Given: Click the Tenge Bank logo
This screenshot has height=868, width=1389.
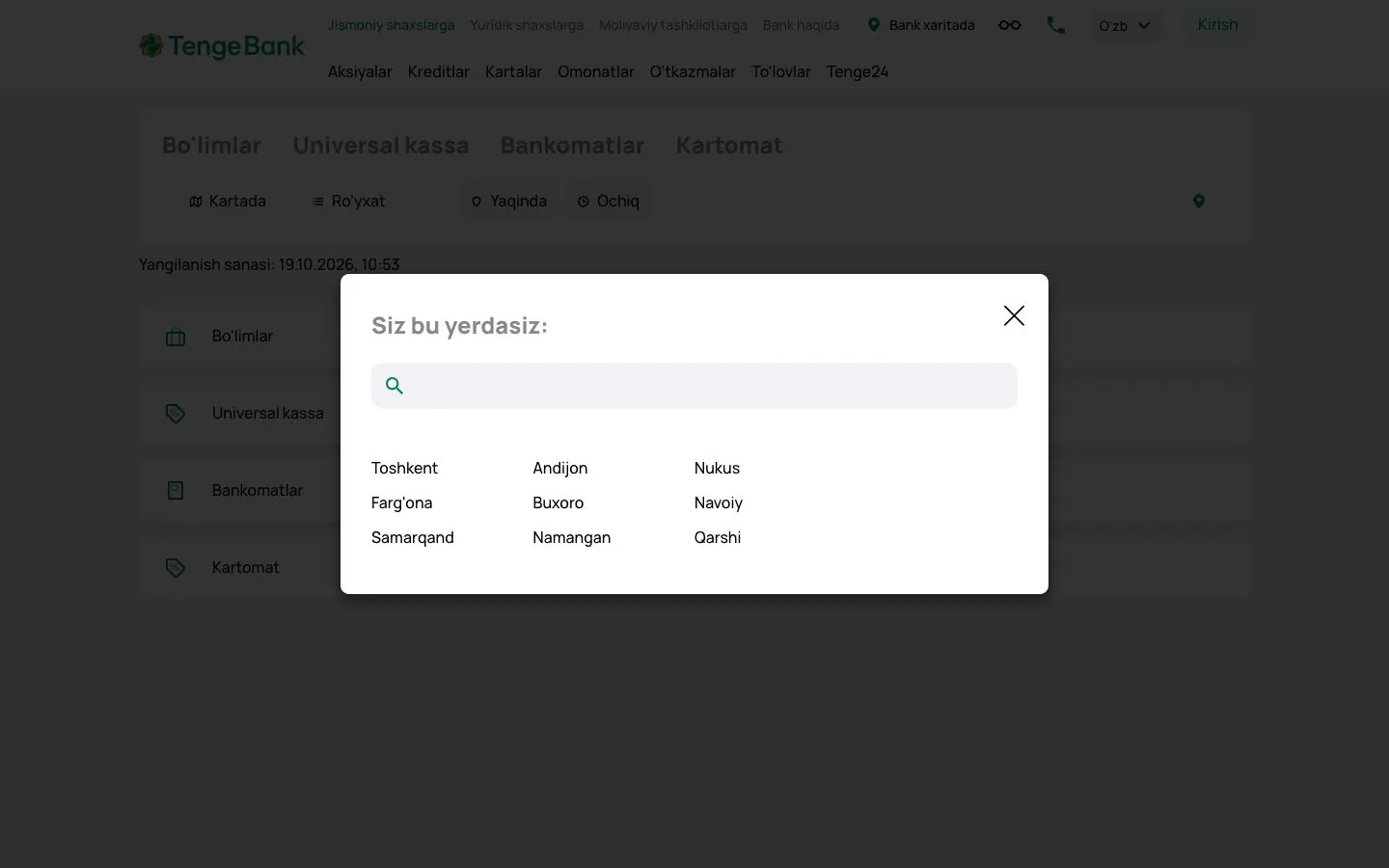Looking at the screenshot, I should click(222, 45).
